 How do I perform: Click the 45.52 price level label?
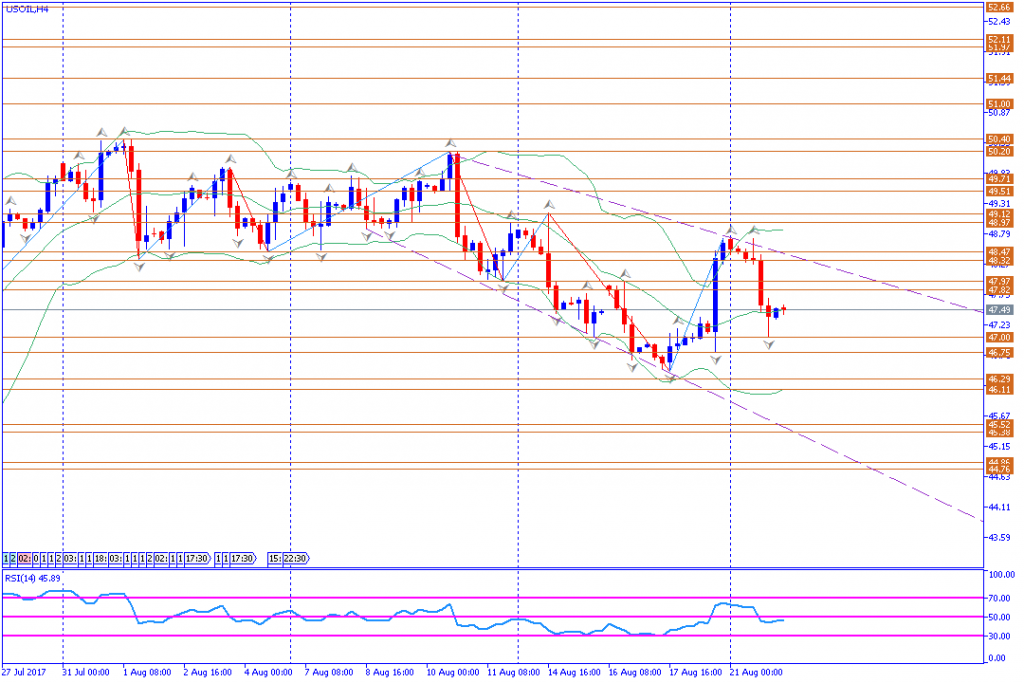click(x=999, y=424)
